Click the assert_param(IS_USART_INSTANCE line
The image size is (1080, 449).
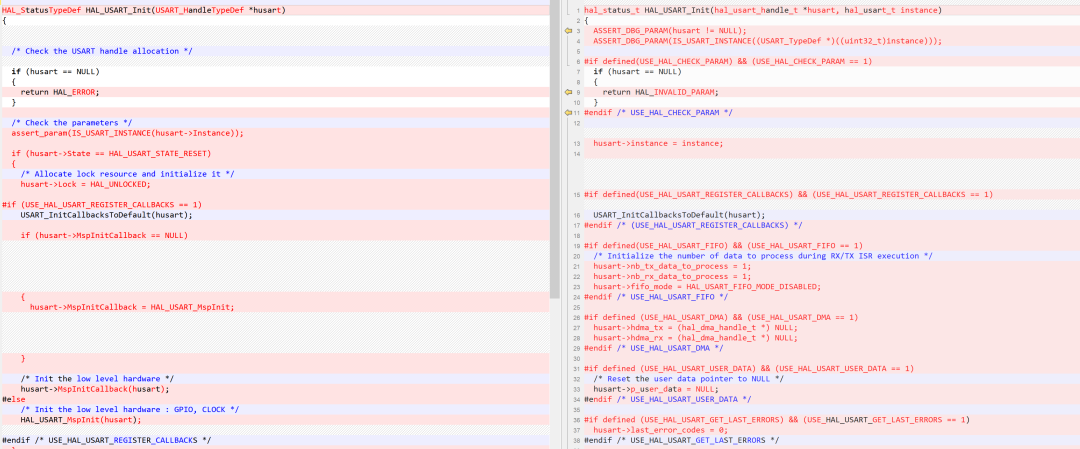(x=127, y=133)
